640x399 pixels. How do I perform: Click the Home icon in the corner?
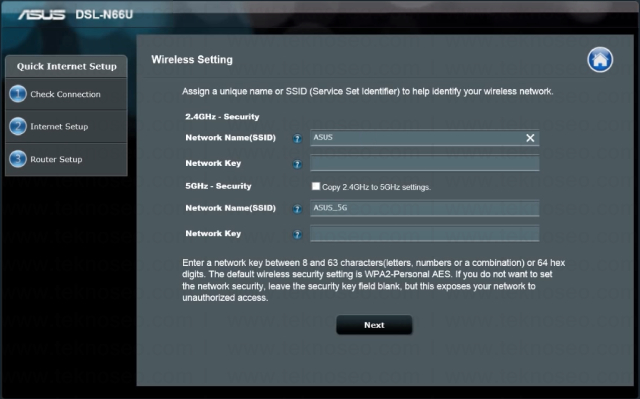[600, 60]
